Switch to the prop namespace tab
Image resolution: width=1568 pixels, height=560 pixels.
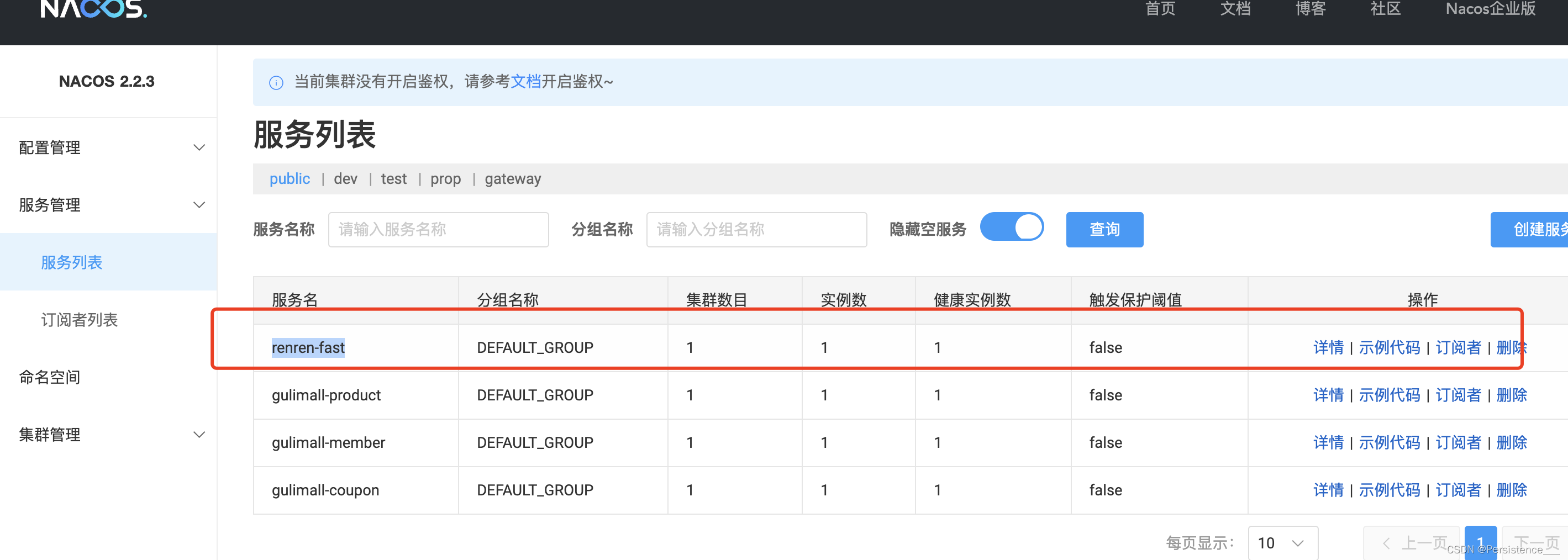click(x=445, y=179)
